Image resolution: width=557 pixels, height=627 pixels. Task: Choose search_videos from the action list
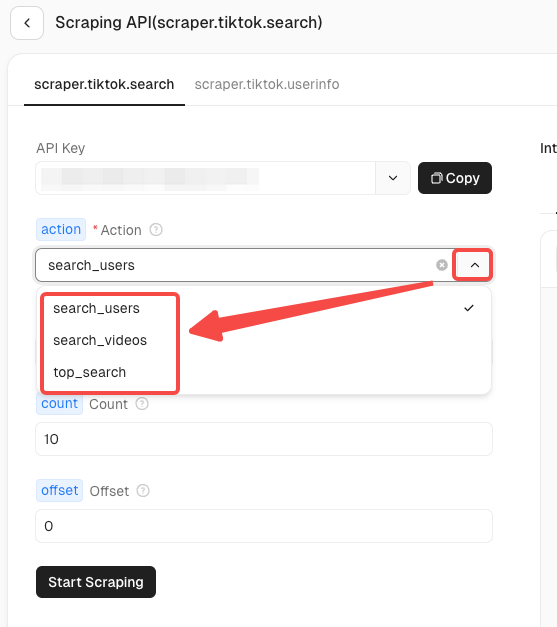coord(264,340)
